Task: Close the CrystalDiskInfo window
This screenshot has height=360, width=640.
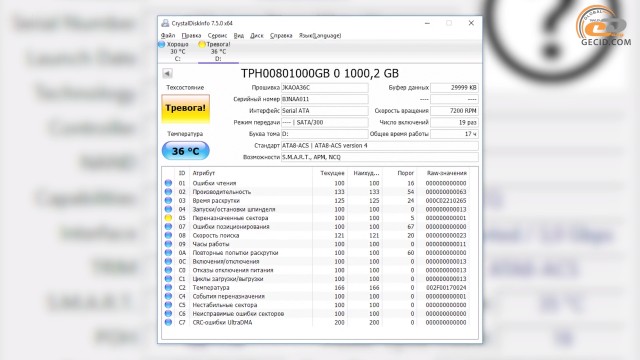Action: (471, 23)
